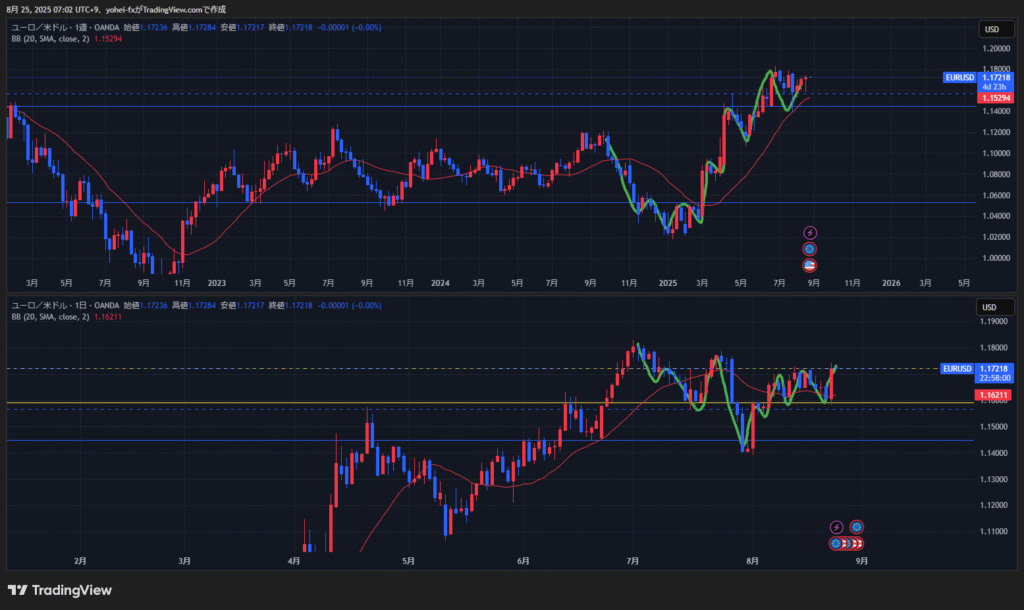Click the lightning event icon on the daily chart

click(x=837, y=527)
